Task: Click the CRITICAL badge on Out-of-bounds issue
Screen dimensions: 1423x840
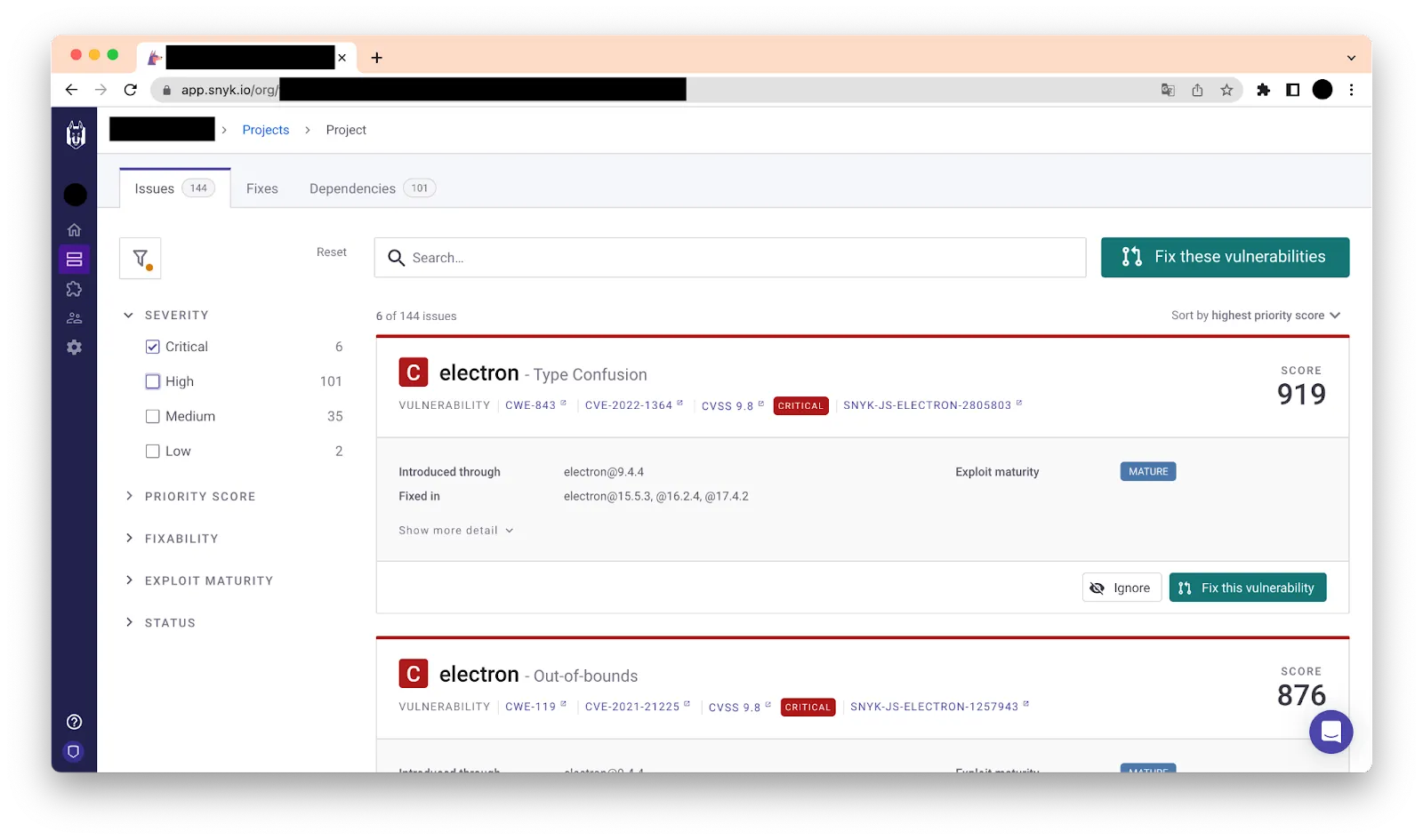Action: coord(808,708)
